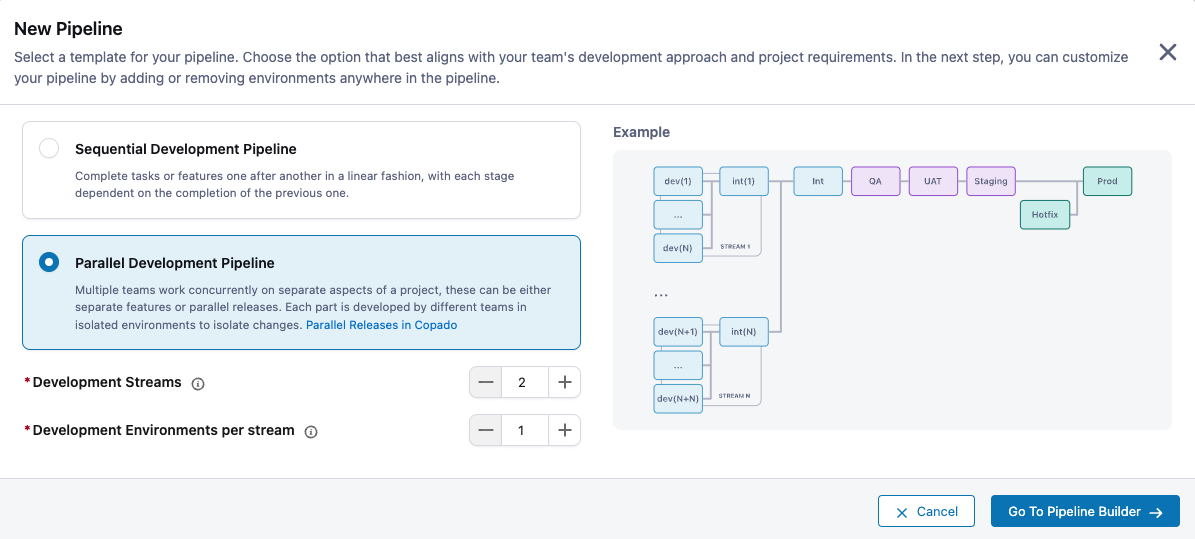Click the Parallel Development Pipeline title text

coord(175,263)
